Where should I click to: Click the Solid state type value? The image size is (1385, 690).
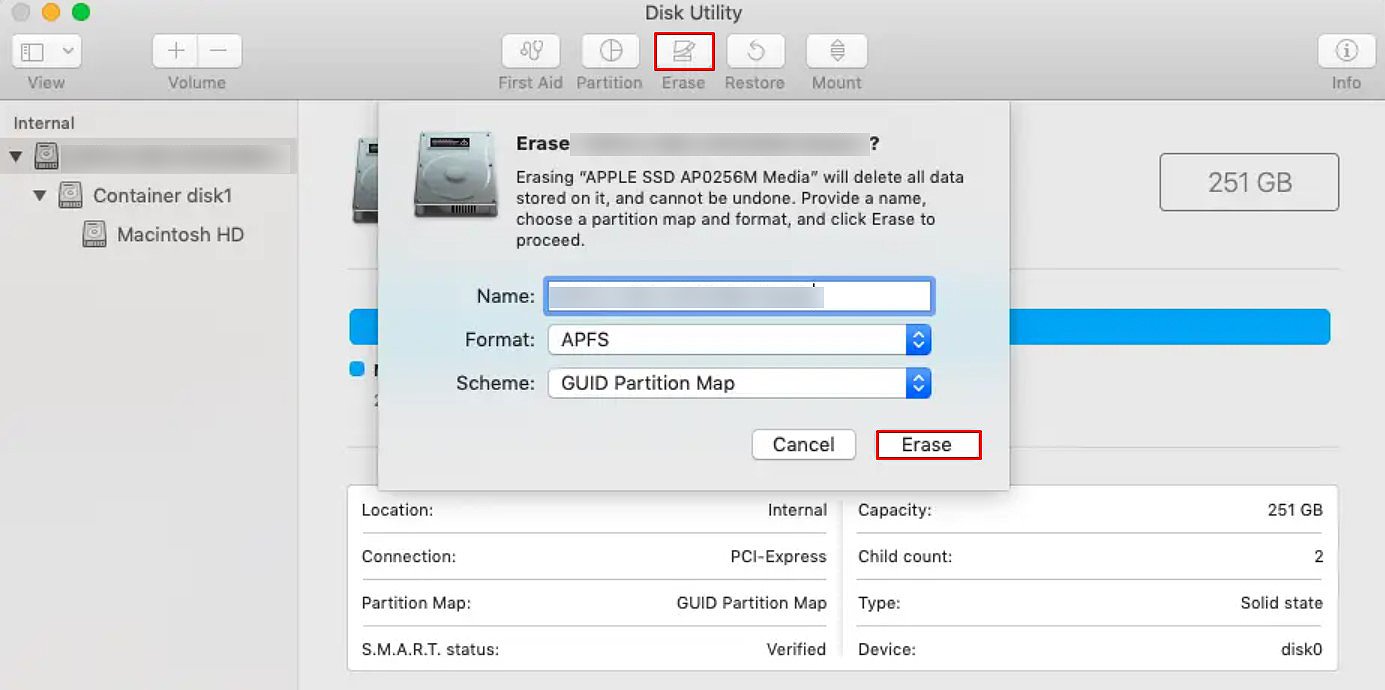coord(1282,603)
